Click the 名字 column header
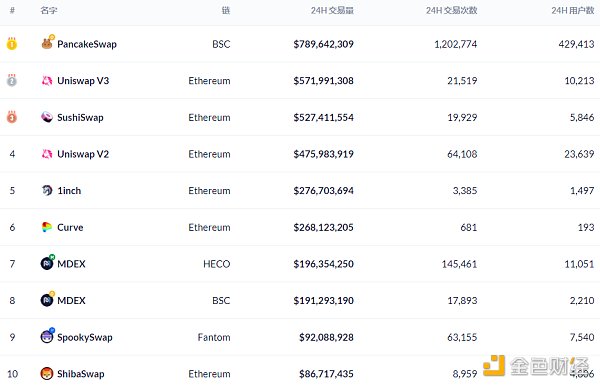Viewport: 600px width, 387px height. [49, 10]
